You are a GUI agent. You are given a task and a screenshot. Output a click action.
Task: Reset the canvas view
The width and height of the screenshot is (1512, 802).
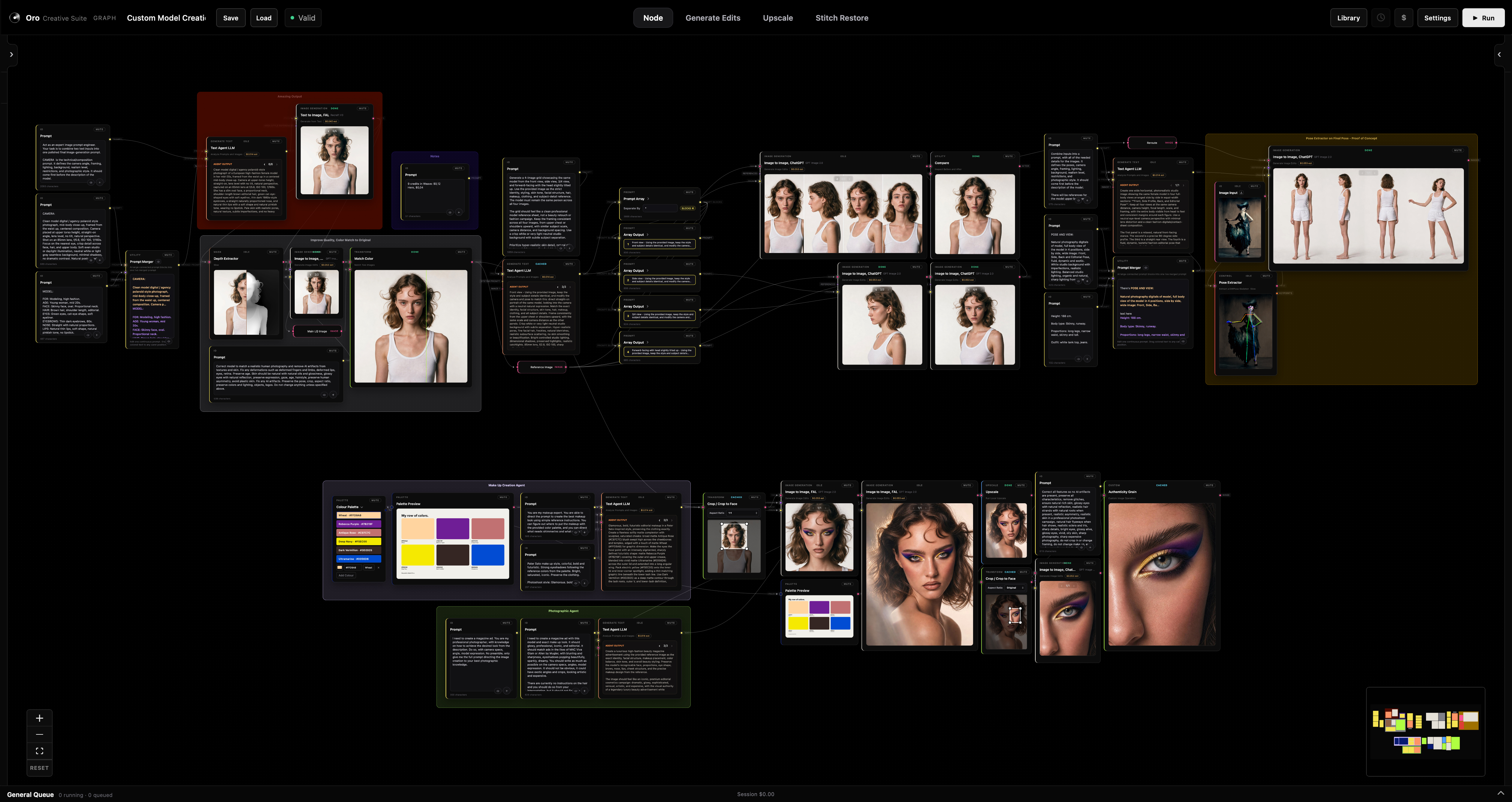[x=39, y=768]
